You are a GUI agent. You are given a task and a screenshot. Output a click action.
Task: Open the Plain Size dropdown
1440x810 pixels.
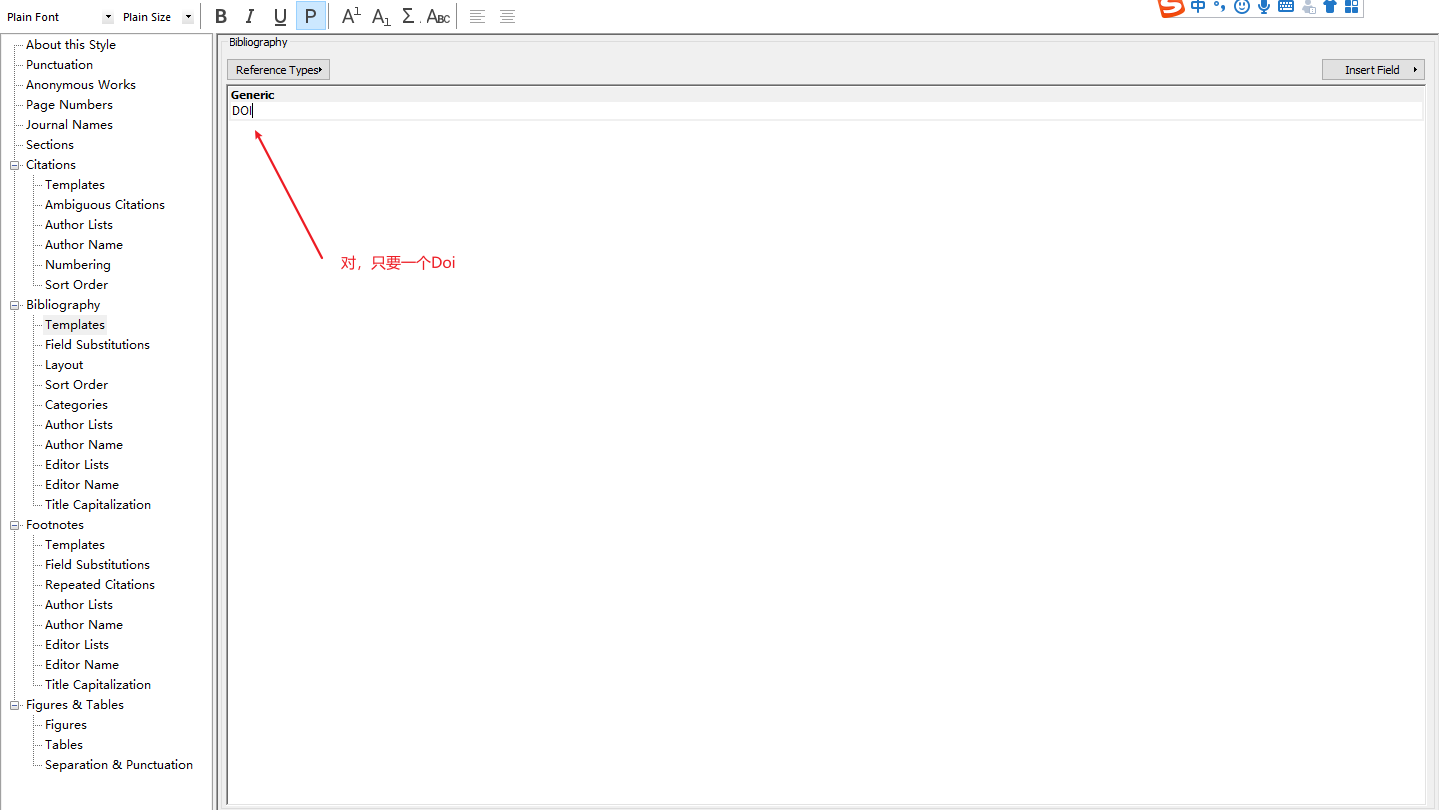(x=188, y=17)
